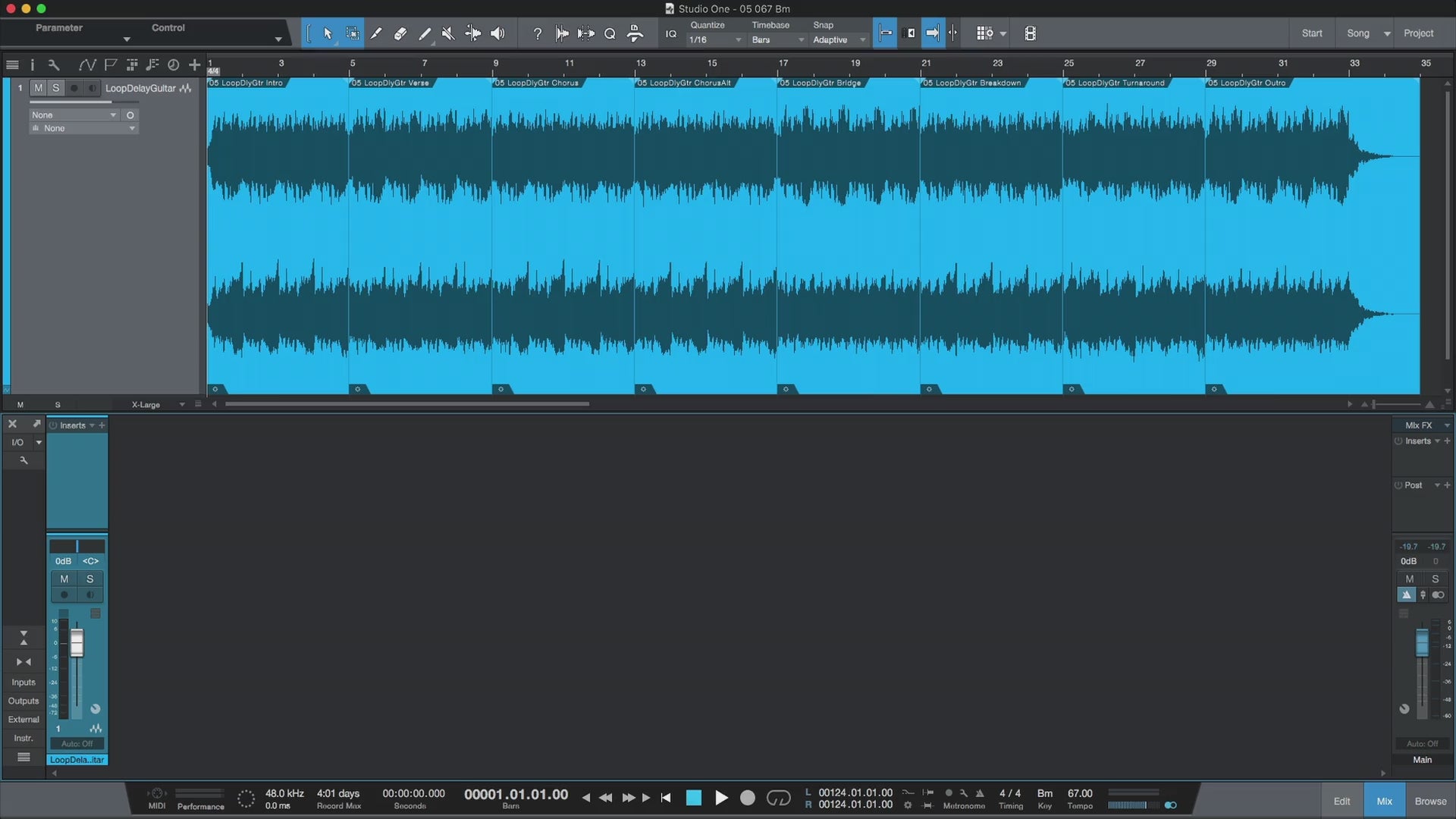Open the Start page
The width and height of the screenshot is (1456, 819).
point(1312,33)
